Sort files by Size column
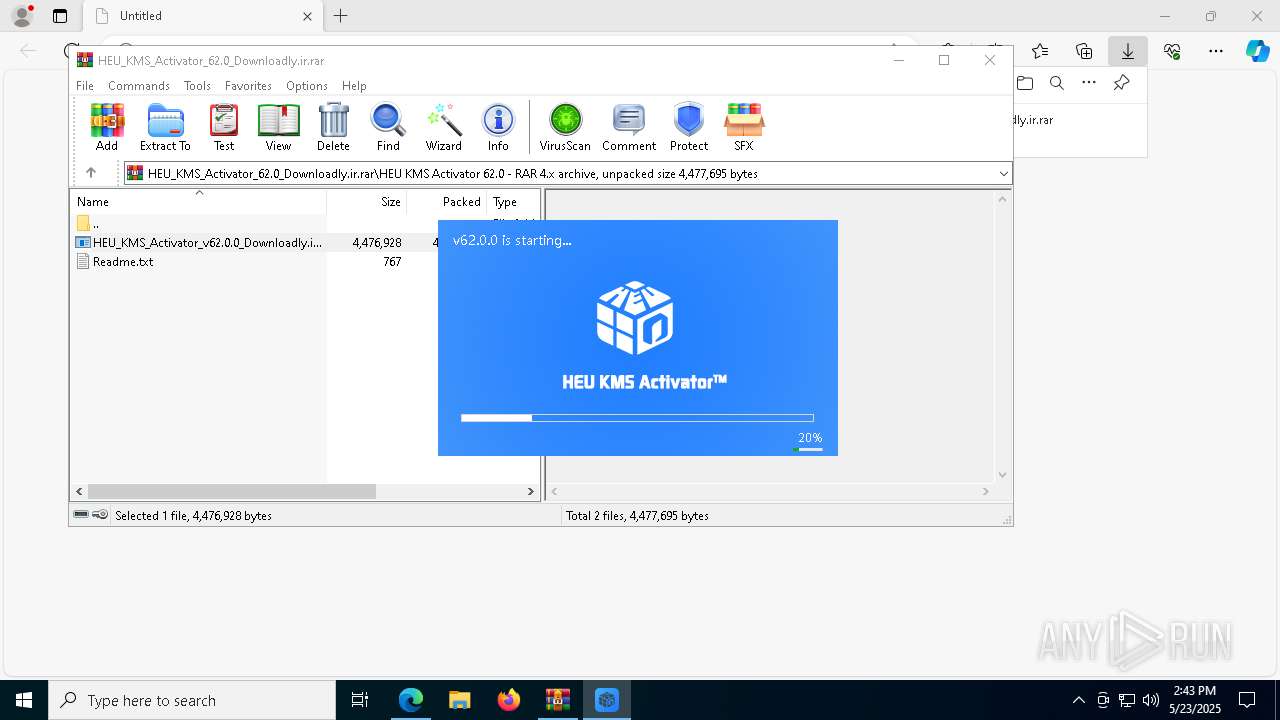The image size is (1280, 720). (x=367, y=201)
